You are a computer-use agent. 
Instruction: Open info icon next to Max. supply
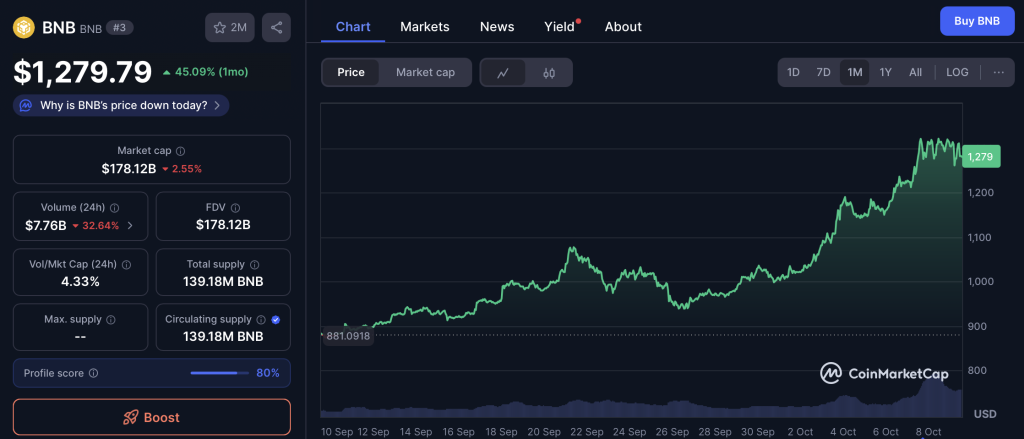[110, 319]
